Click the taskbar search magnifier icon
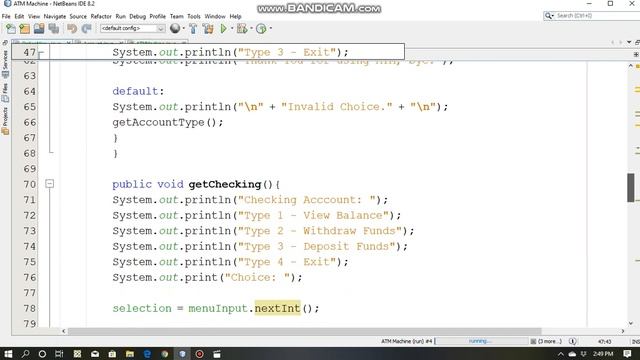640x360 pixels. click(25, 354)
